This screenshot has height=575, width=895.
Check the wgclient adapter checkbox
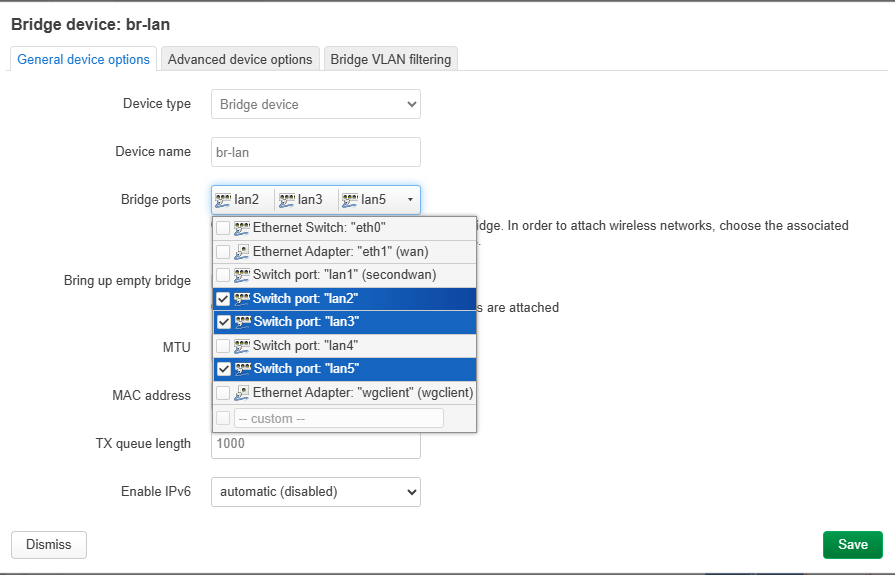tap(223, 393)
